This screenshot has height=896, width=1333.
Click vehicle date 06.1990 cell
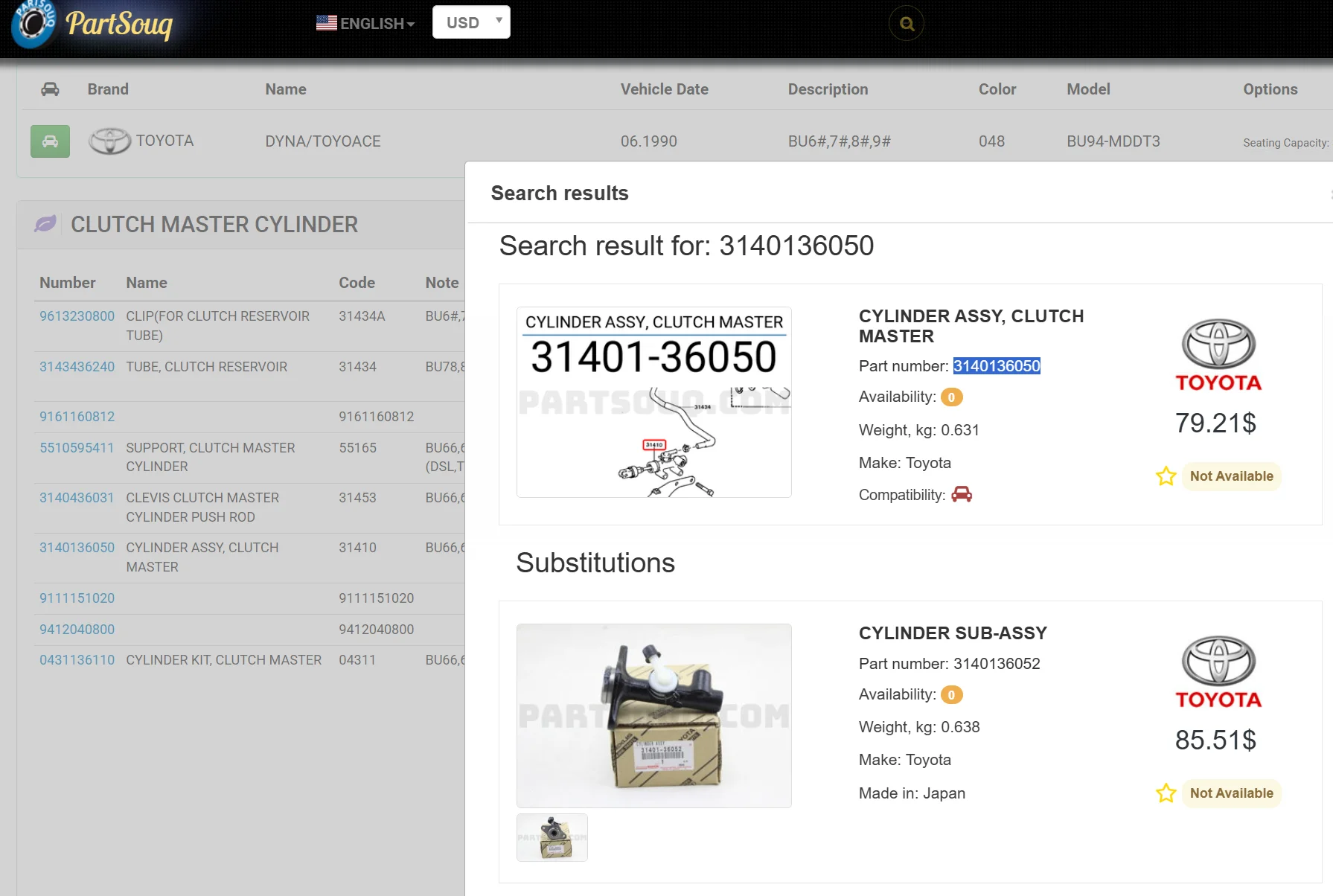(649, 141)
